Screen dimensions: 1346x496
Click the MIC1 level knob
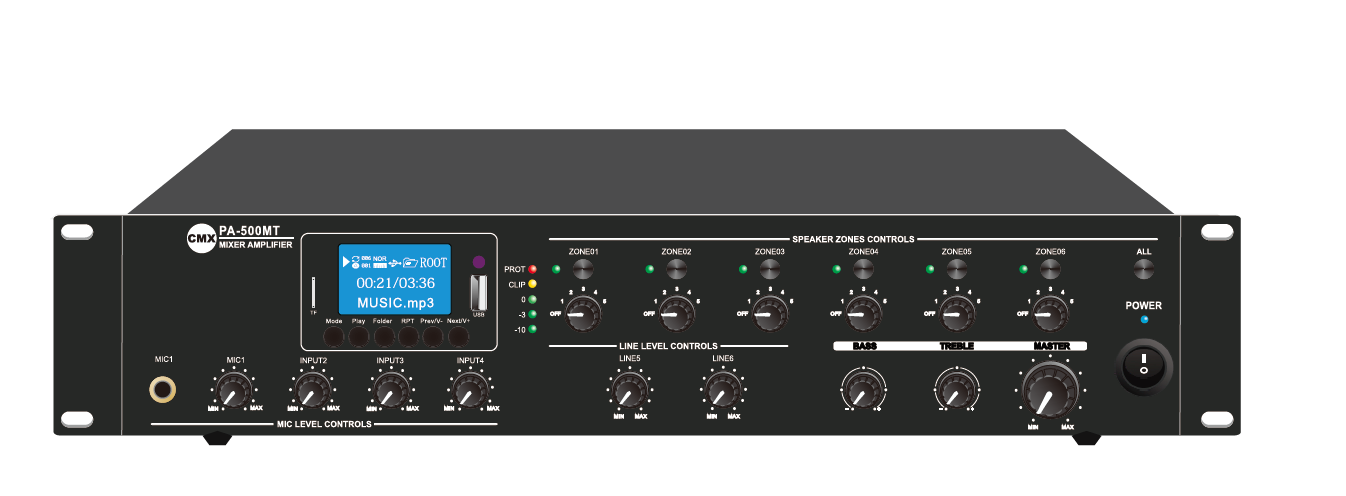pyautogui.click(x=235, y=389)
